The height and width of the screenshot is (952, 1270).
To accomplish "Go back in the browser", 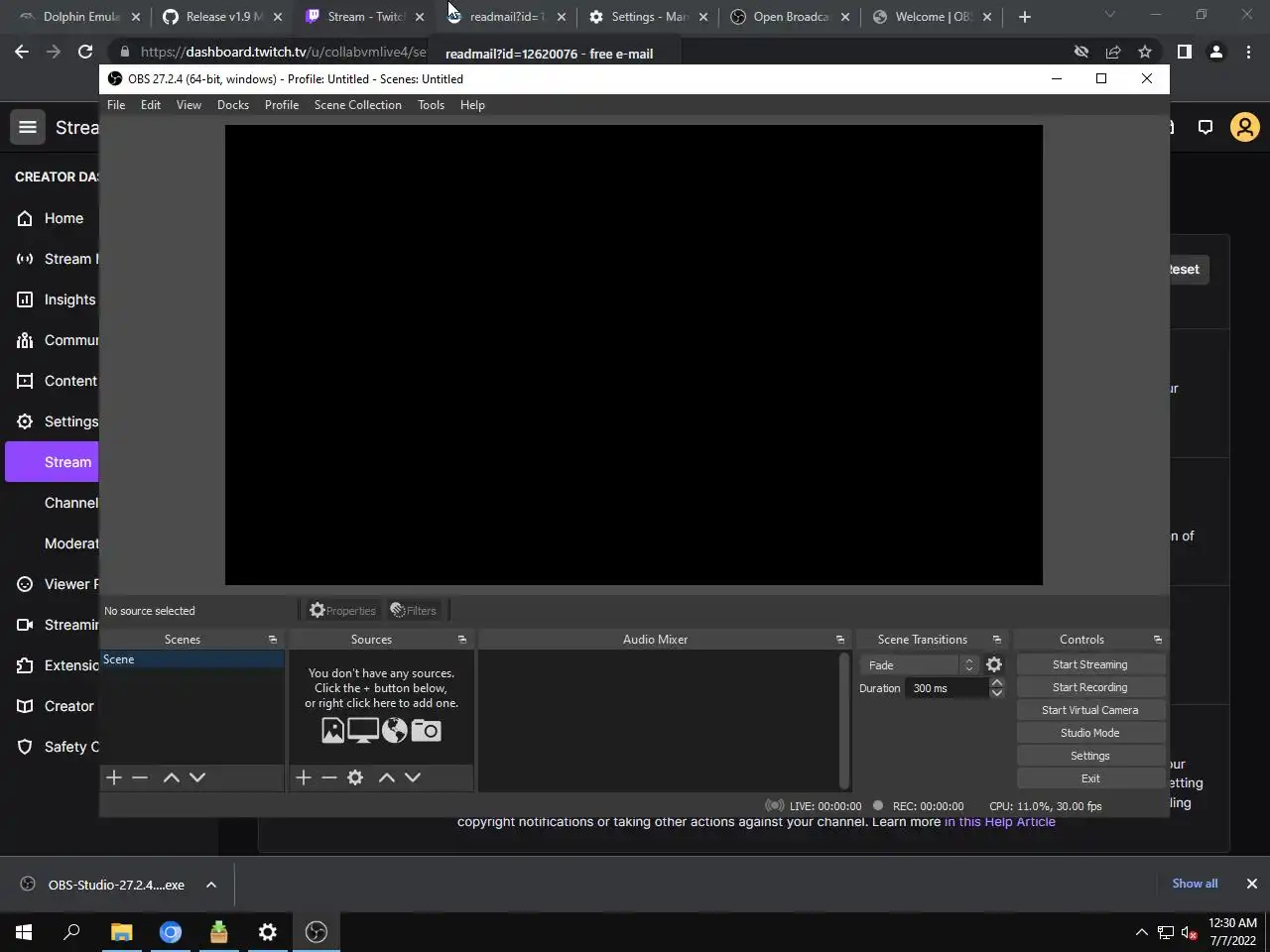I will click(22, 52).
